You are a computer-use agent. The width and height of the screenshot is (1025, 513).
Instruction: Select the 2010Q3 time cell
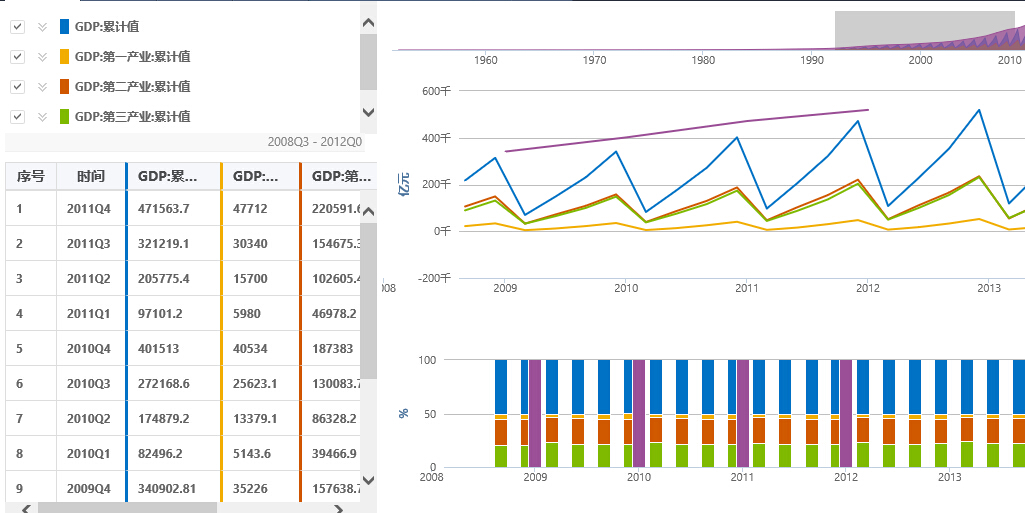[90, 384]
